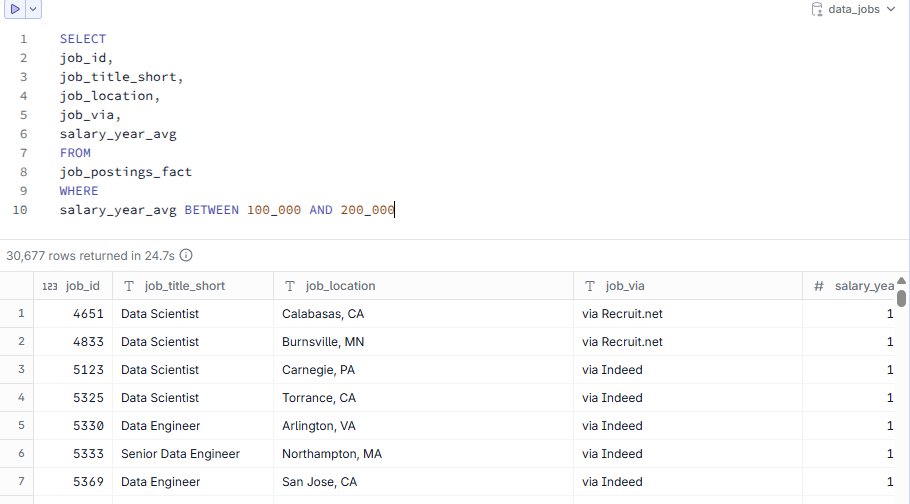Viewport: 910px width, 504px height.
Task: Select job_id cell 4651
Action: [x=73, y=314]
